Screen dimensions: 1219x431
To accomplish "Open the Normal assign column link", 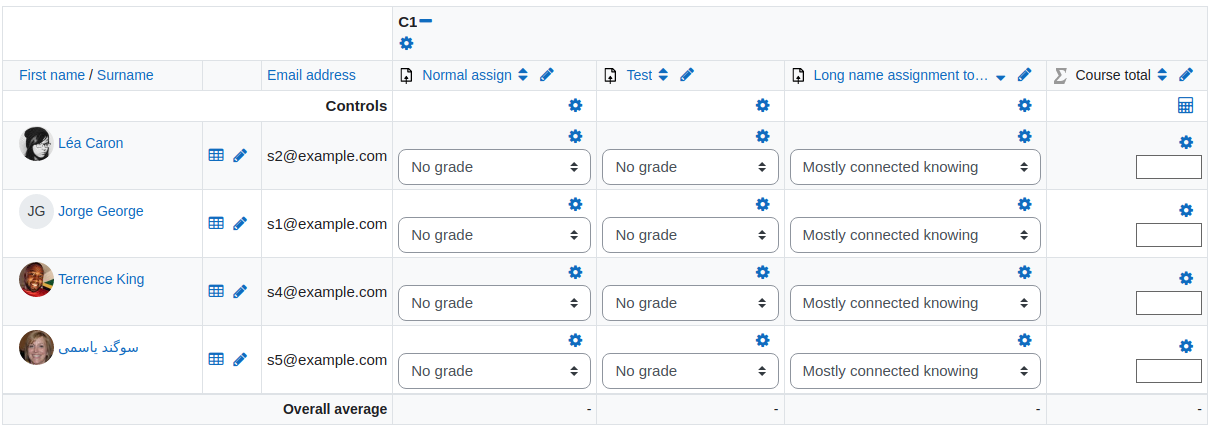I will point(467,75).
